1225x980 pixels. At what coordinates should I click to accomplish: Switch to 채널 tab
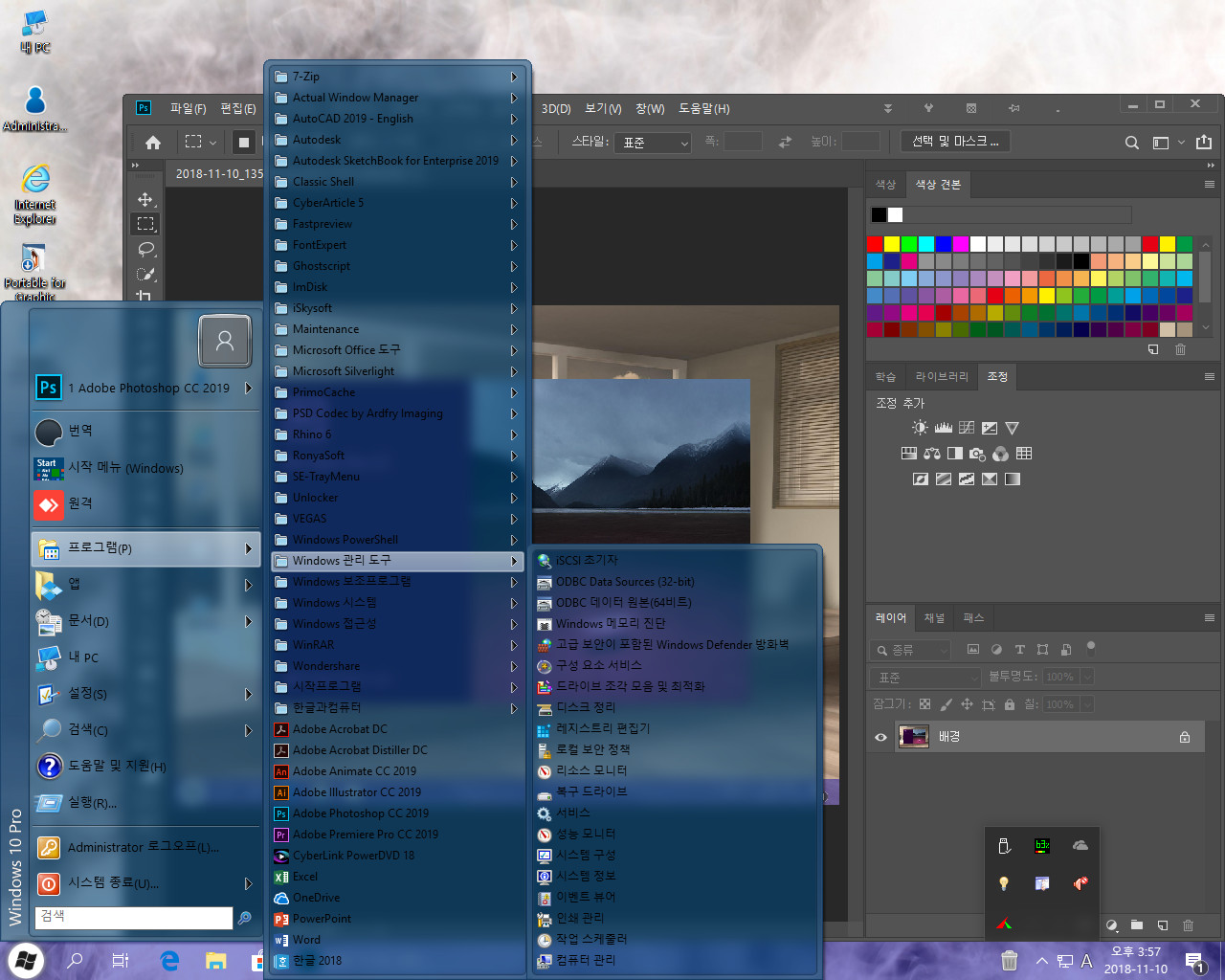(934, 618)
